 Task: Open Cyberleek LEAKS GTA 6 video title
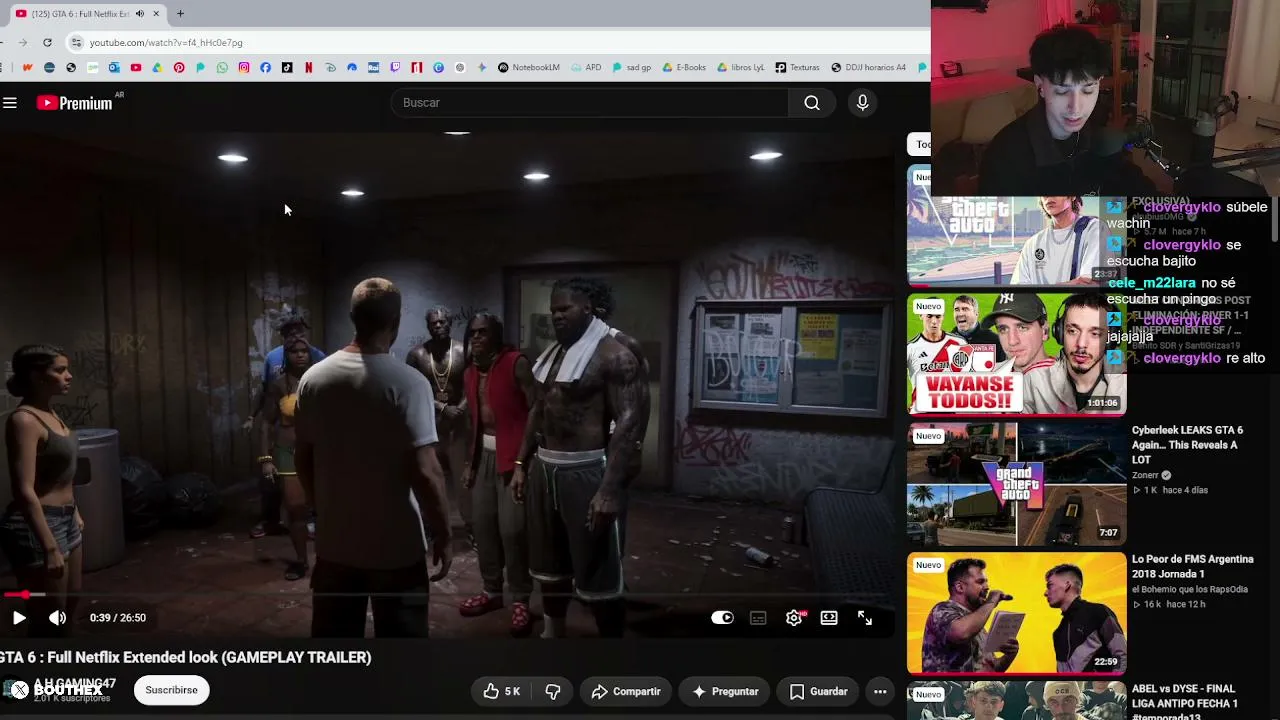(1190, 445)
